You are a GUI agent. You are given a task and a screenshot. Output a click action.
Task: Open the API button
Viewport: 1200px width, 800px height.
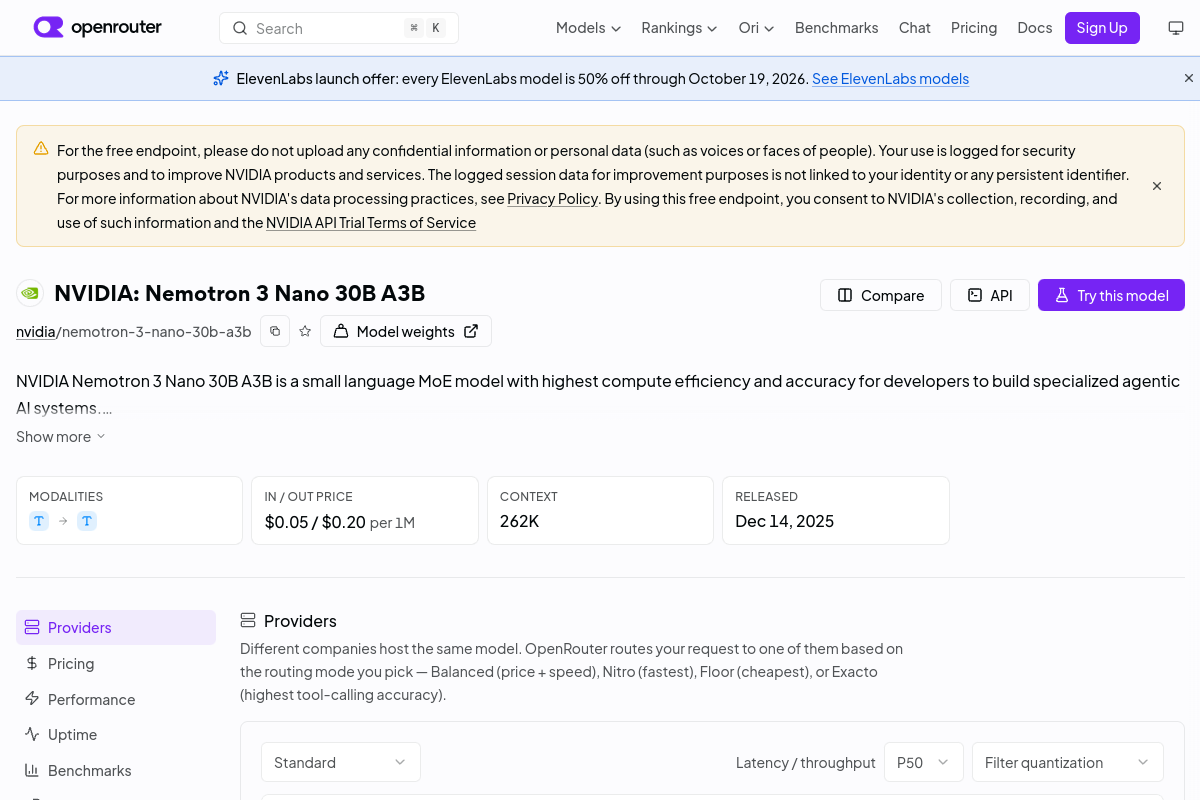tap(990, 295)
